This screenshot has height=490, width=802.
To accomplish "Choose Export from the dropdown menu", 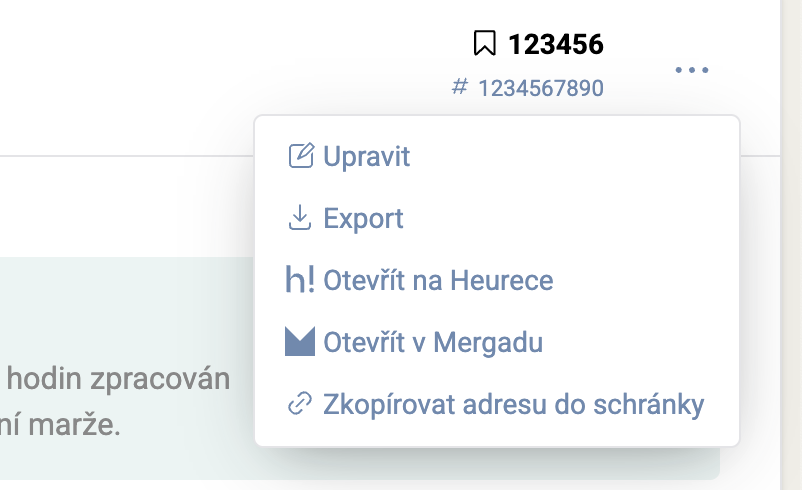I will [x=363, y=218].
